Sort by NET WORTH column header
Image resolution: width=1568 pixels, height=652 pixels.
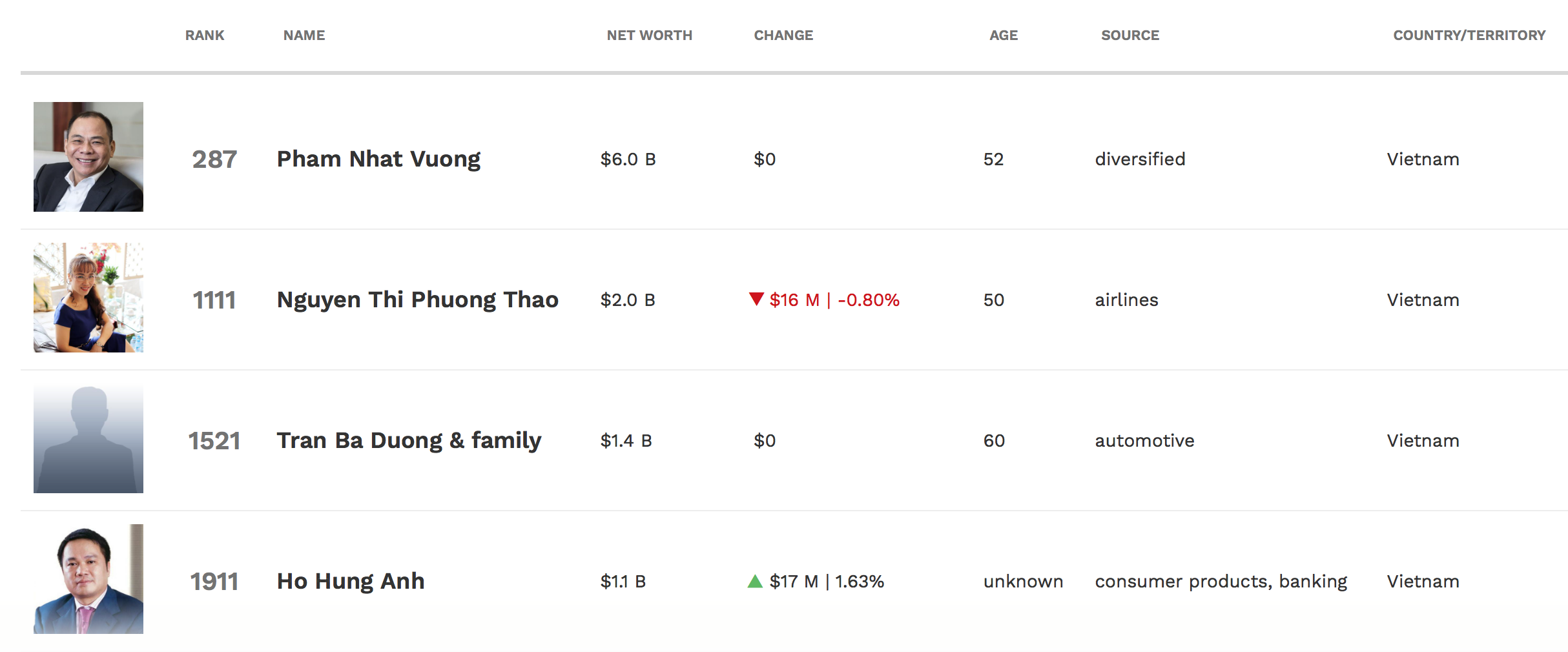(649, 36)
